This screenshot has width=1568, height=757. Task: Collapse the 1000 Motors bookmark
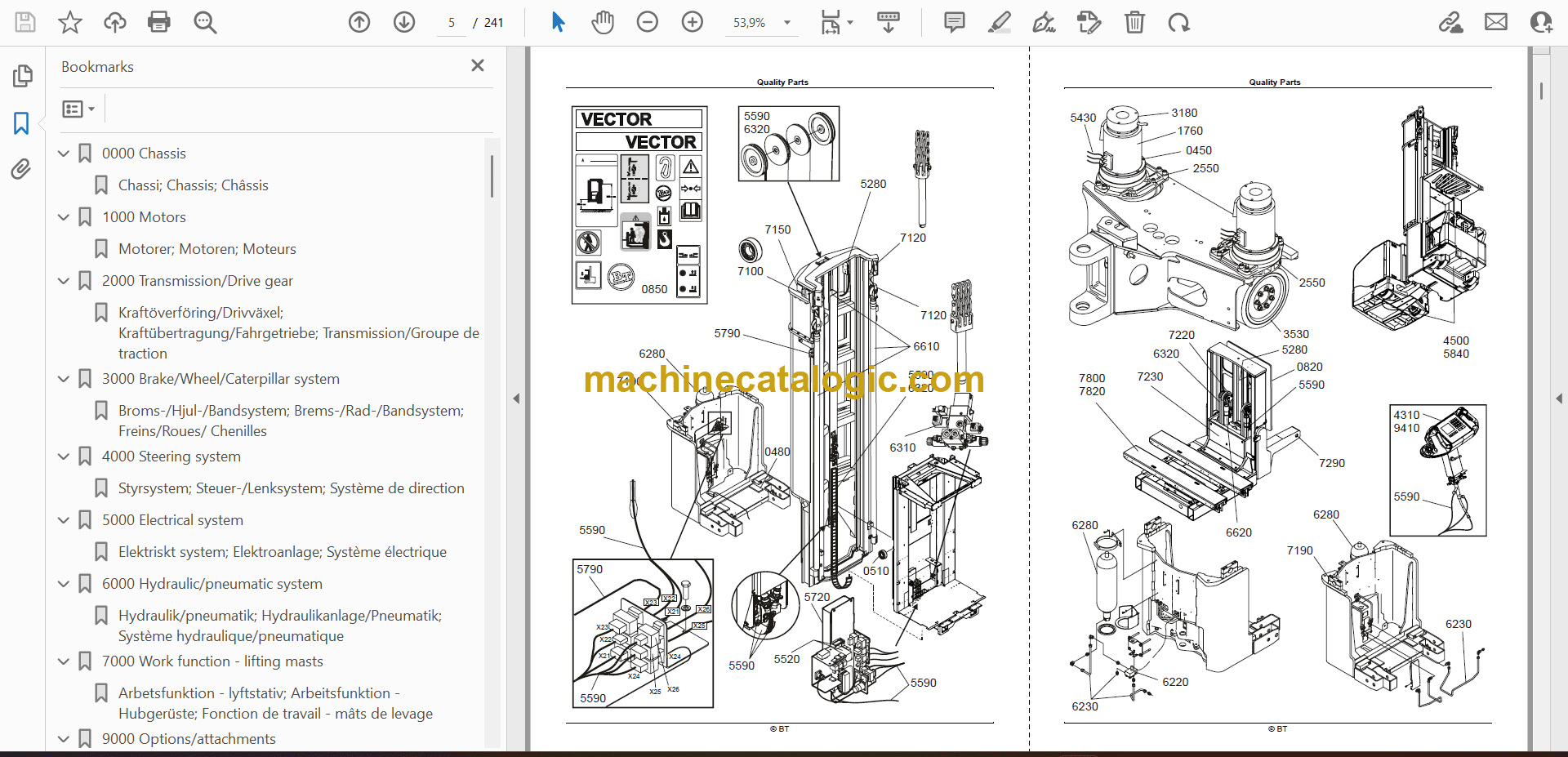64,216
